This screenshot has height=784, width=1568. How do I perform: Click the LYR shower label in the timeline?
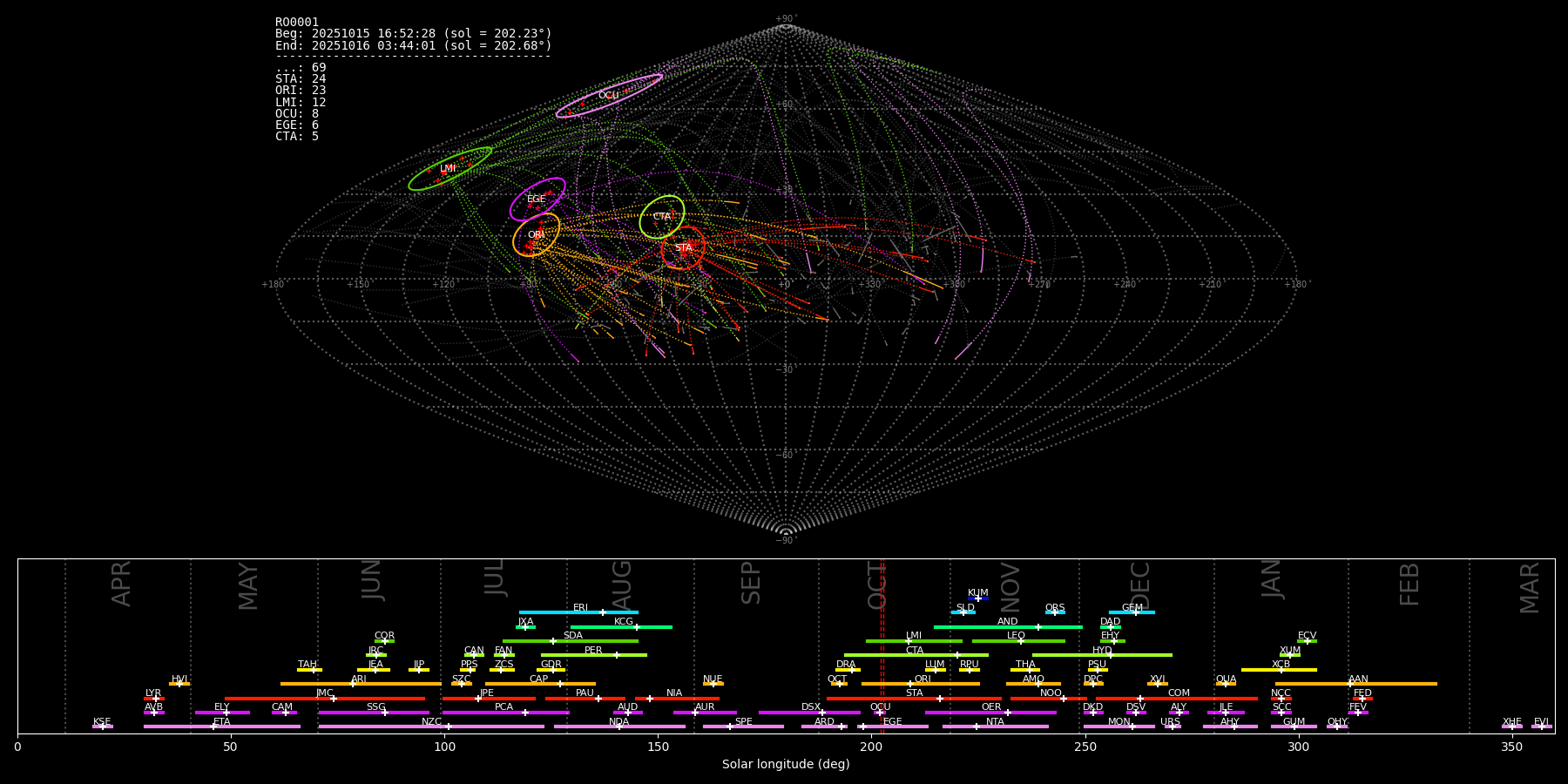tap(153, 693)
